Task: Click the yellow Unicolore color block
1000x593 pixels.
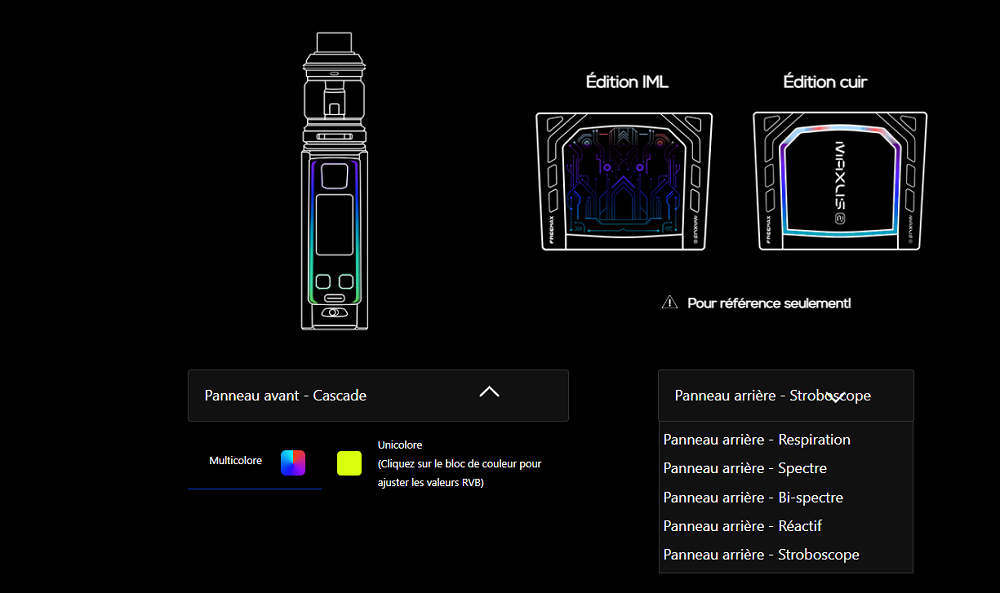Action: click(x=349, y=463)
